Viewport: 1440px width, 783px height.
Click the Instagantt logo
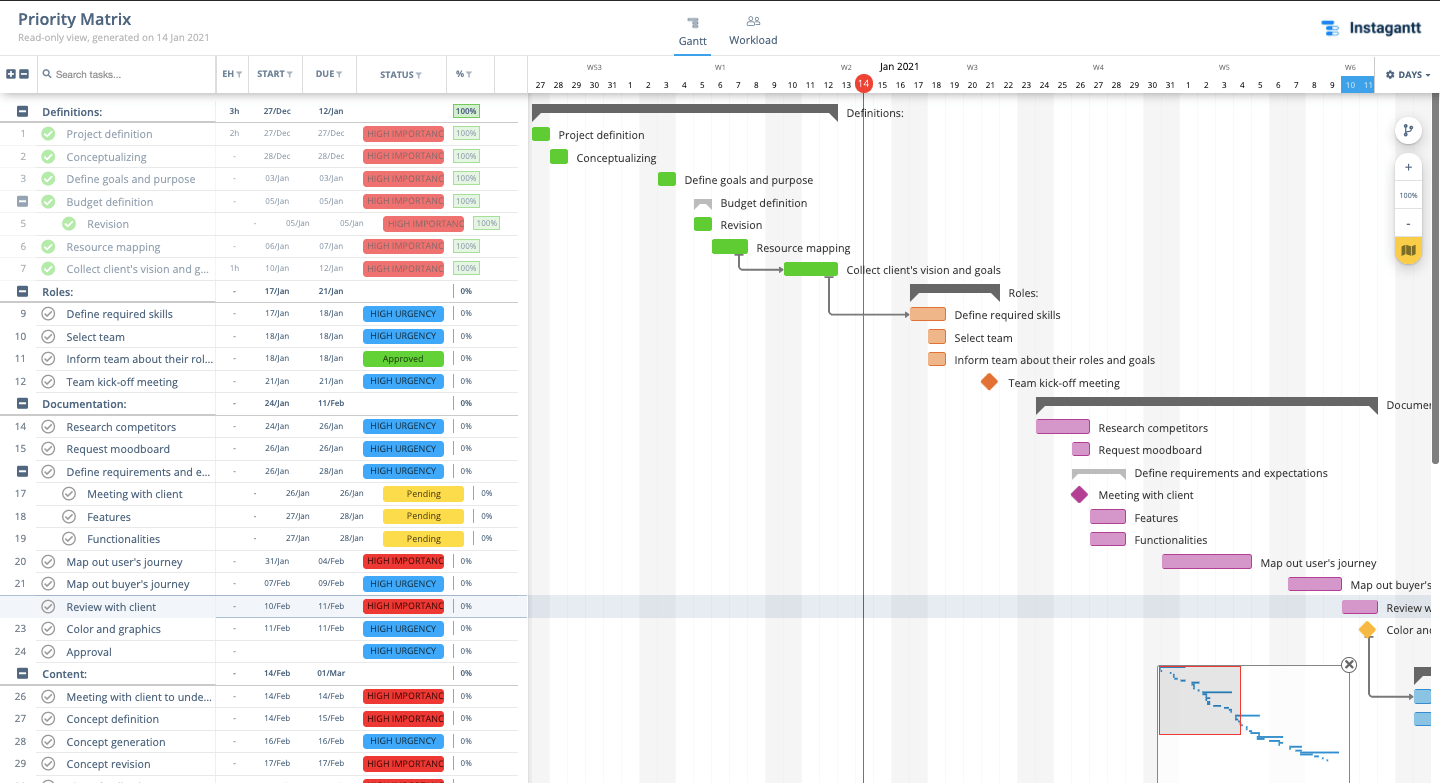(1369, 29)
